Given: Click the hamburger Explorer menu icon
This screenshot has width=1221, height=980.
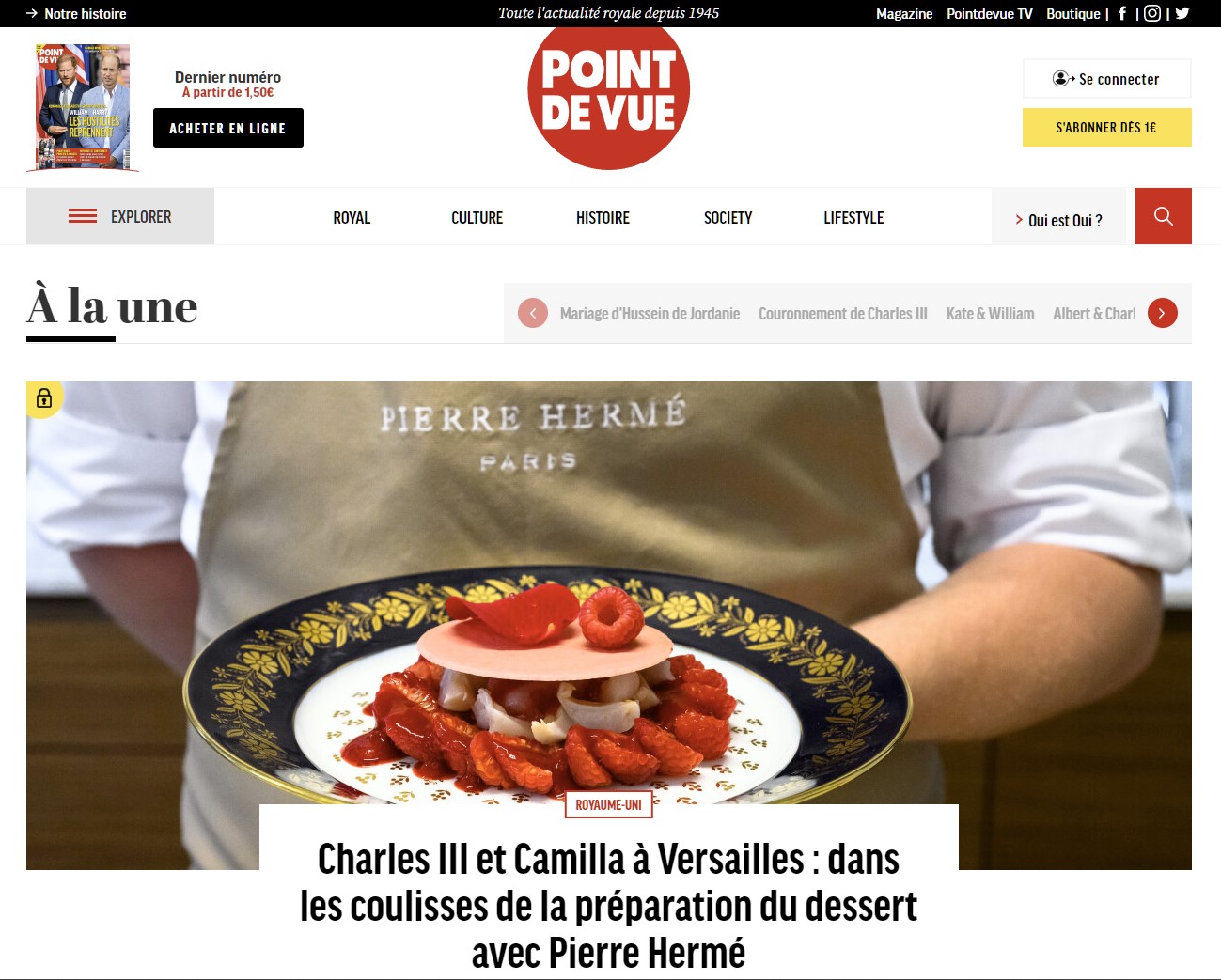Looking at the screenshot, I should [x=83, y=216].
